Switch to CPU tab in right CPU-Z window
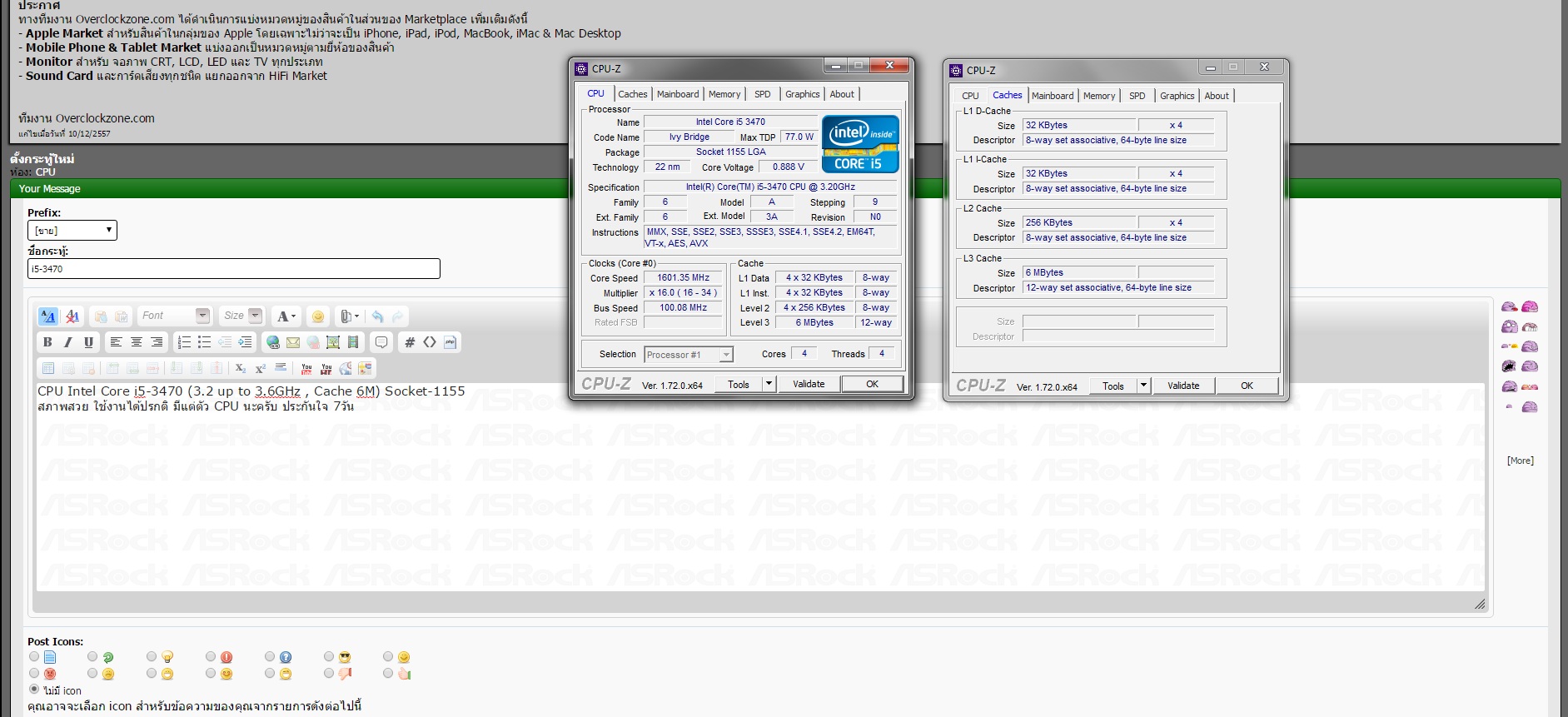This screenshot has width=1568, height=717. tap(971, 96)
